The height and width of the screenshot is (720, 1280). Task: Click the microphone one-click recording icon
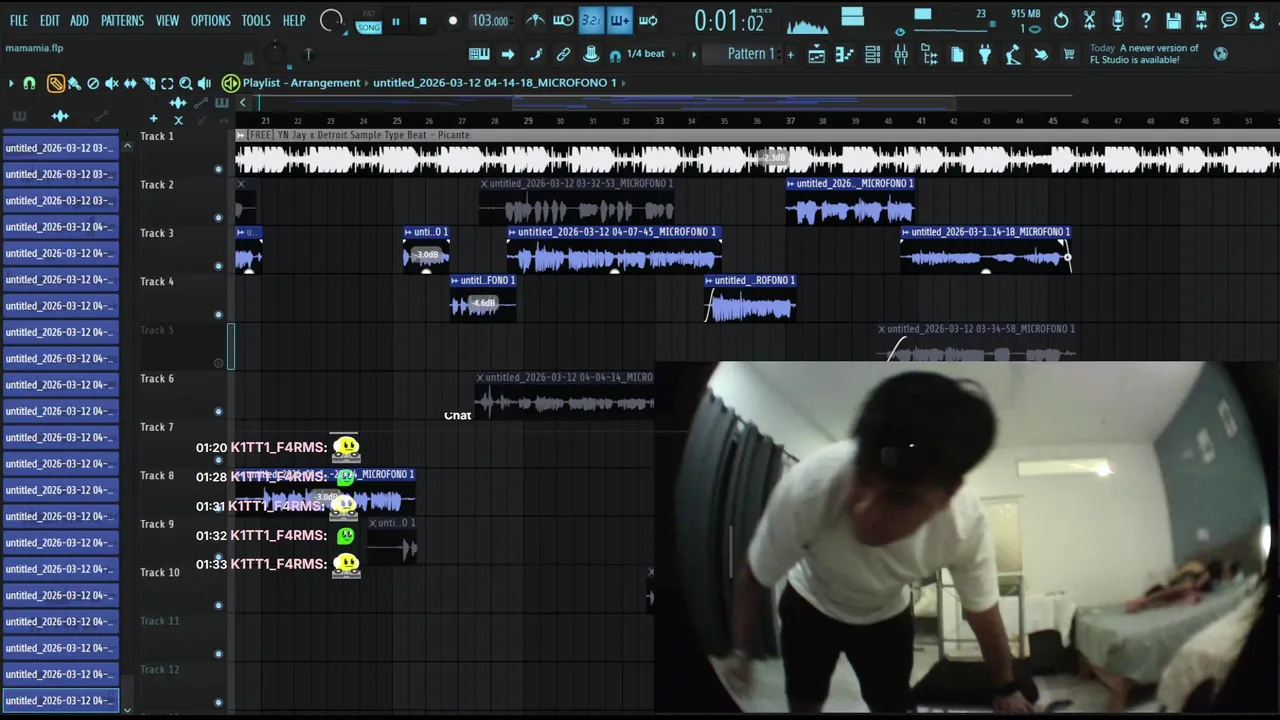pos(1117,21)
